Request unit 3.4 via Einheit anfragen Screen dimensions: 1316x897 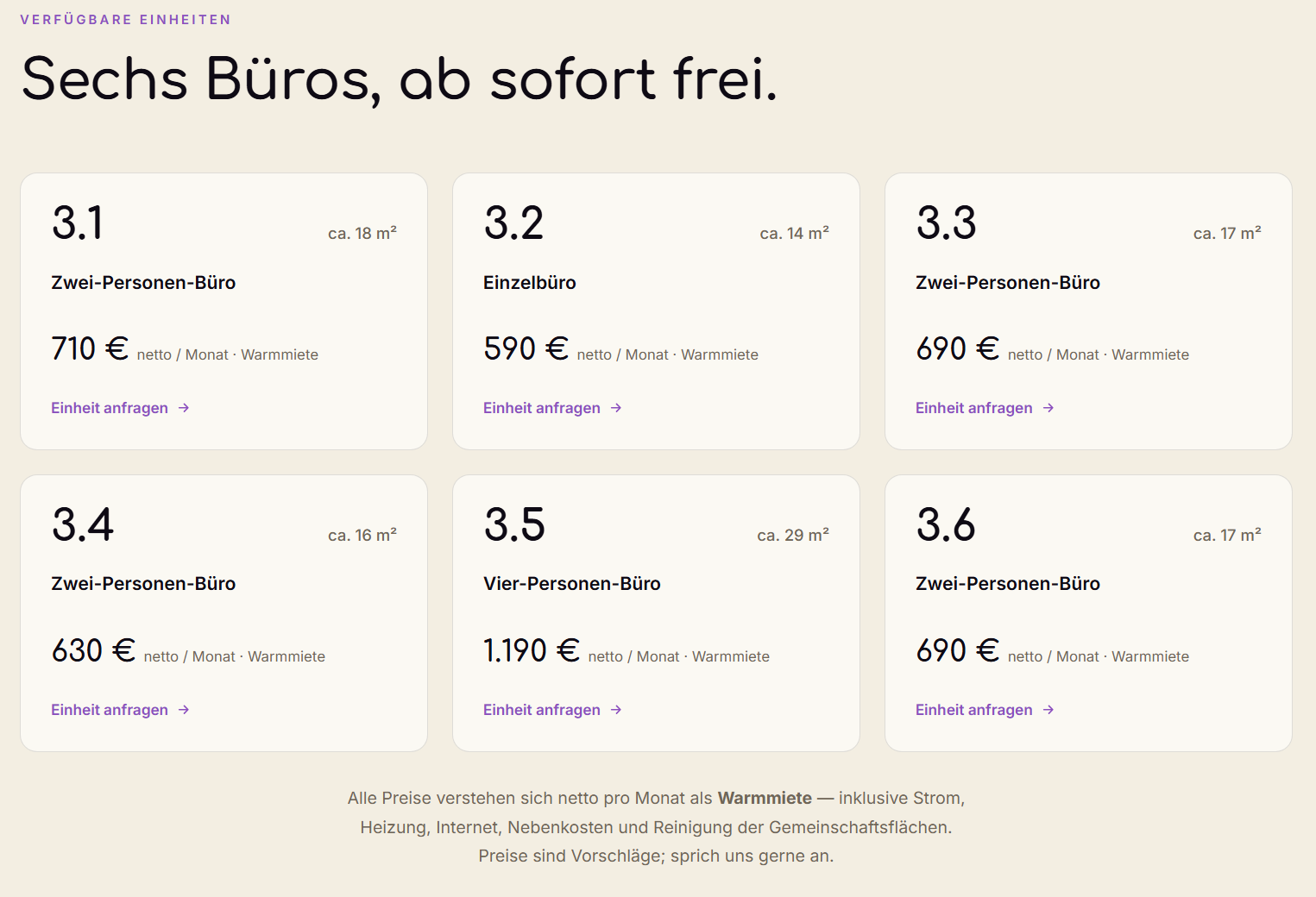(x=120, y=710)
